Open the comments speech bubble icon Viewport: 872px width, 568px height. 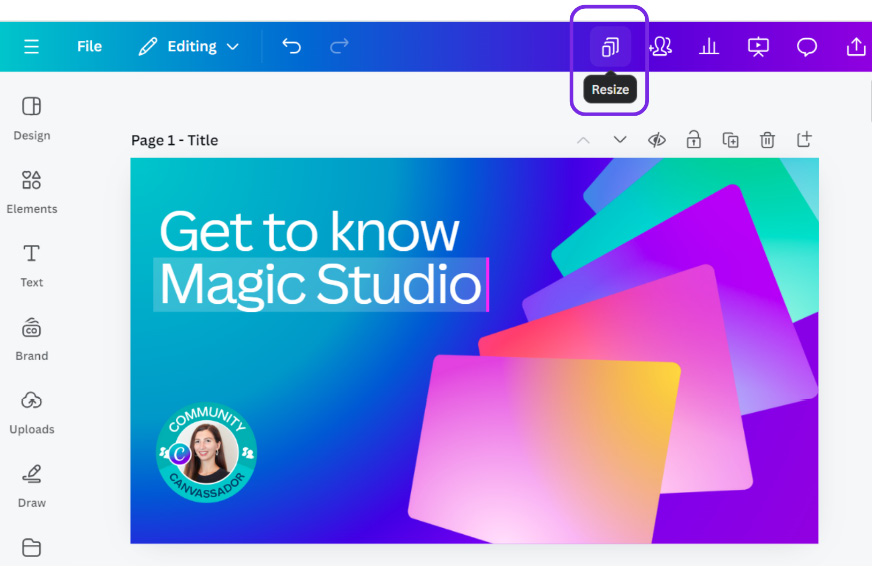(x=806, y=47)
